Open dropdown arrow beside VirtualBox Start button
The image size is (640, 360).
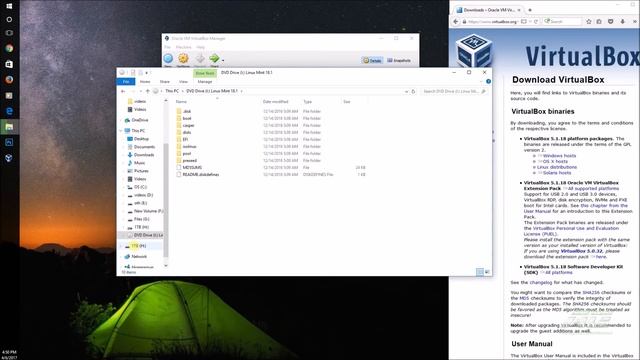click(x=223, y=60)
